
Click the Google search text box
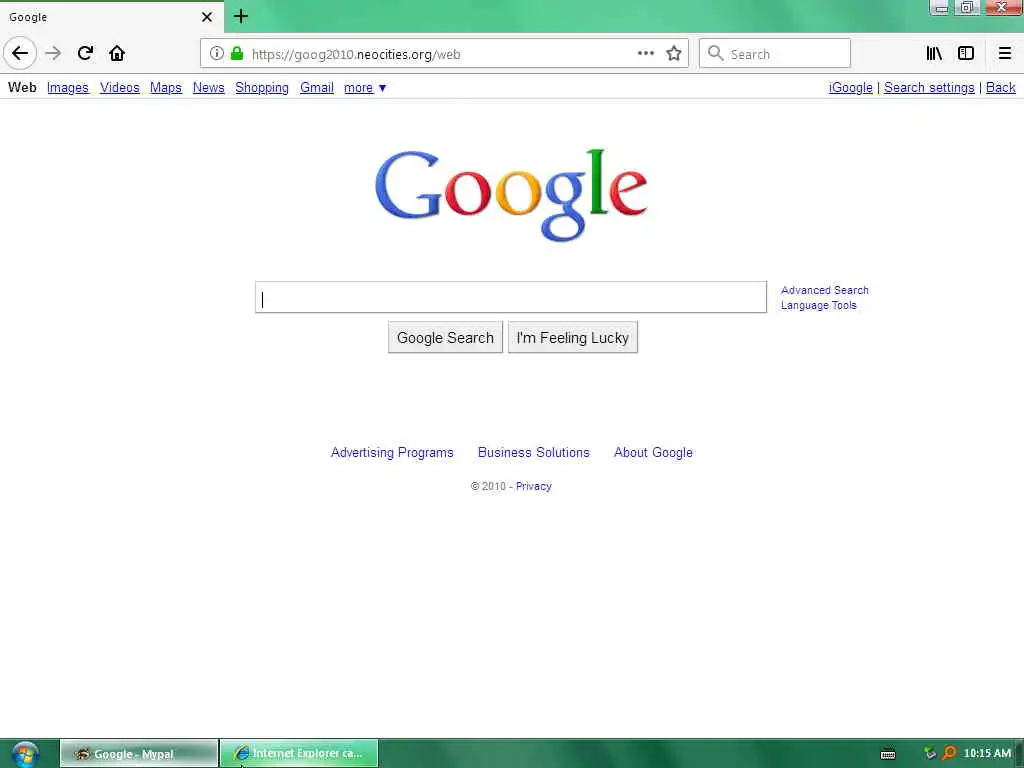click(x=511, y=297)
